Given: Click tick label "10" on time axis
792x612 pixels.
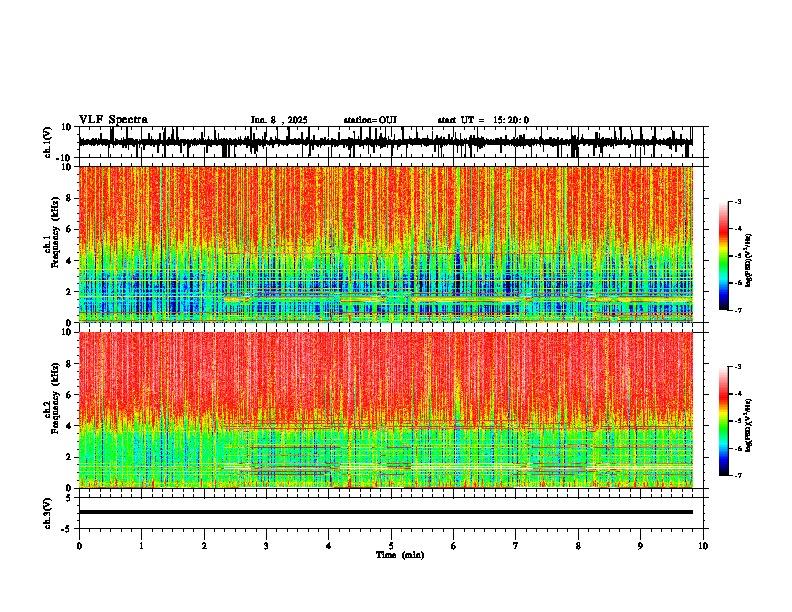Looking at the screenshot, I should click(703, 546).
